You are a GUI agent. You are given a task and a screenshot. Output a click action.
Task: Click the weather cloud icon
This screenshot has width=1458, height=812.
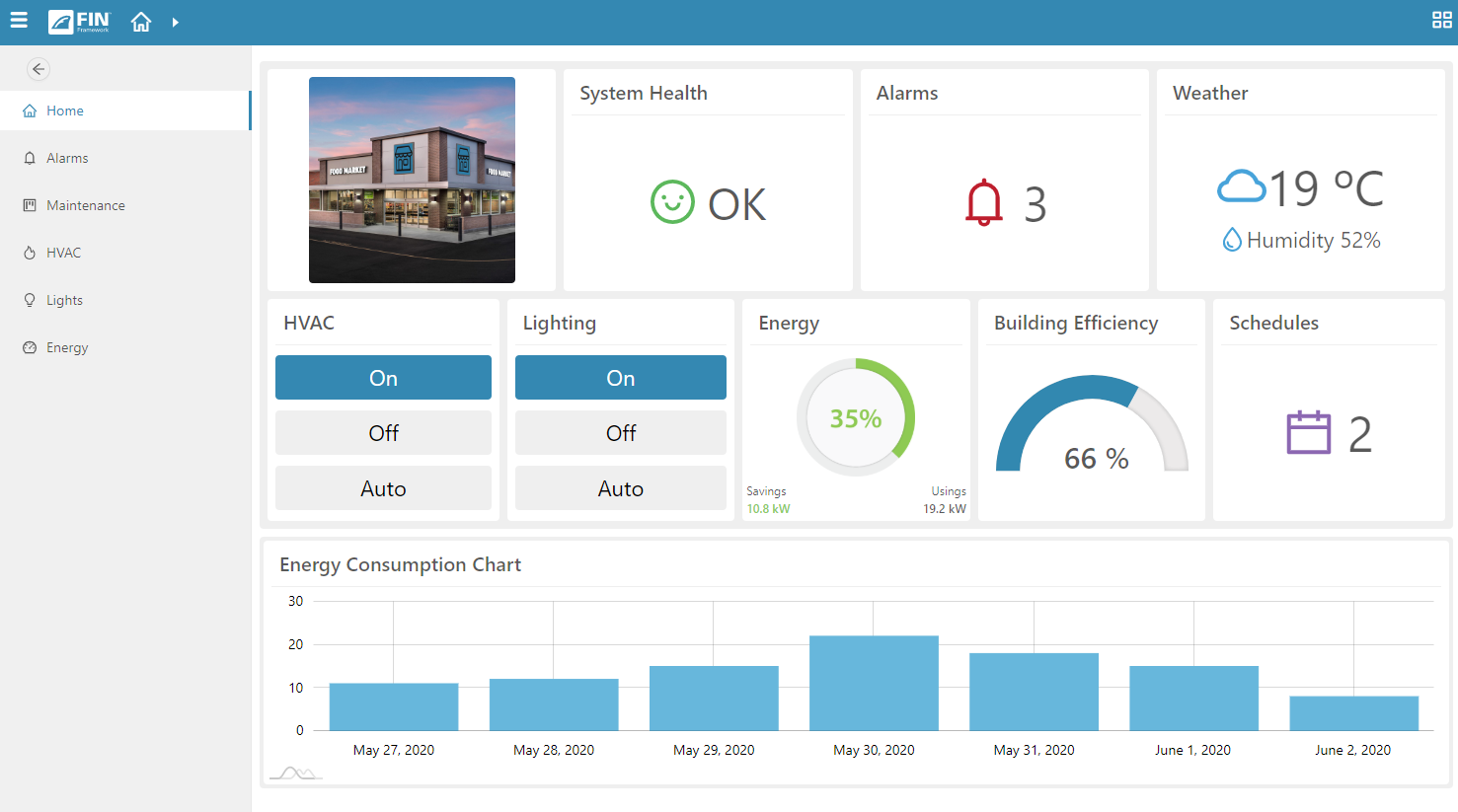(1242, 185)
